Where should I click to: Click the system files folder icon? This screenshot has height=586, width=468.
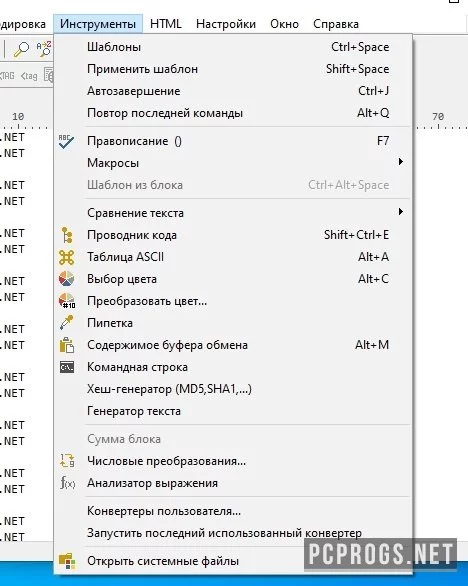67,561
